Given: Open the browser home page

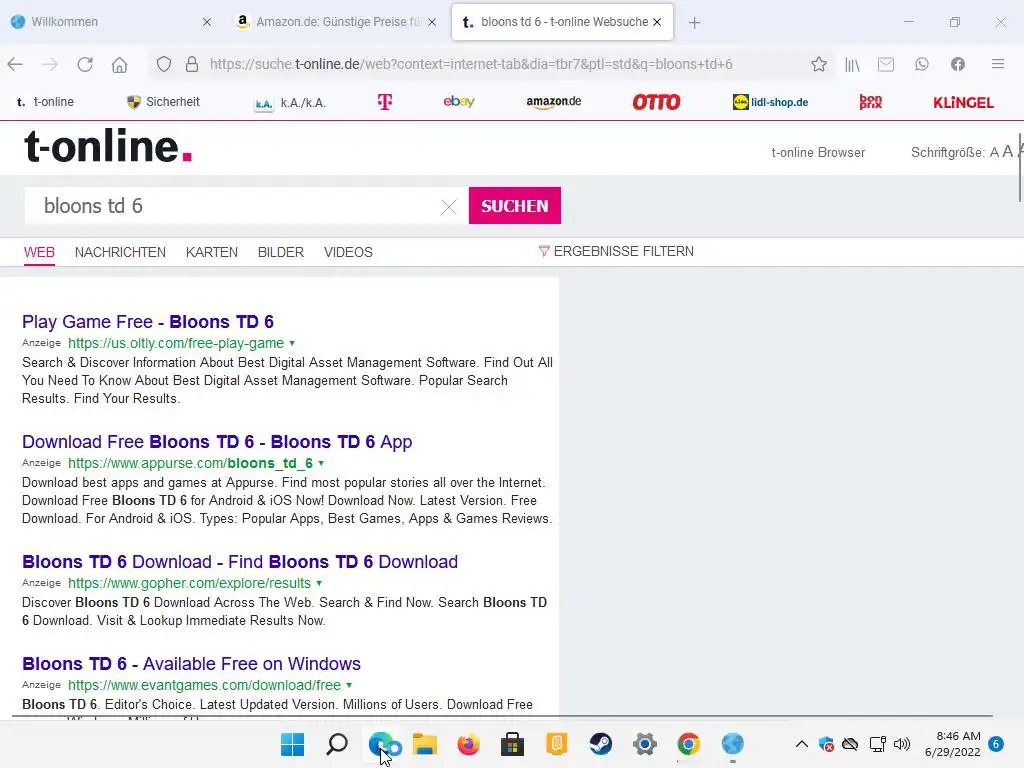Looking at the screenshot, I should coord(120,64).
